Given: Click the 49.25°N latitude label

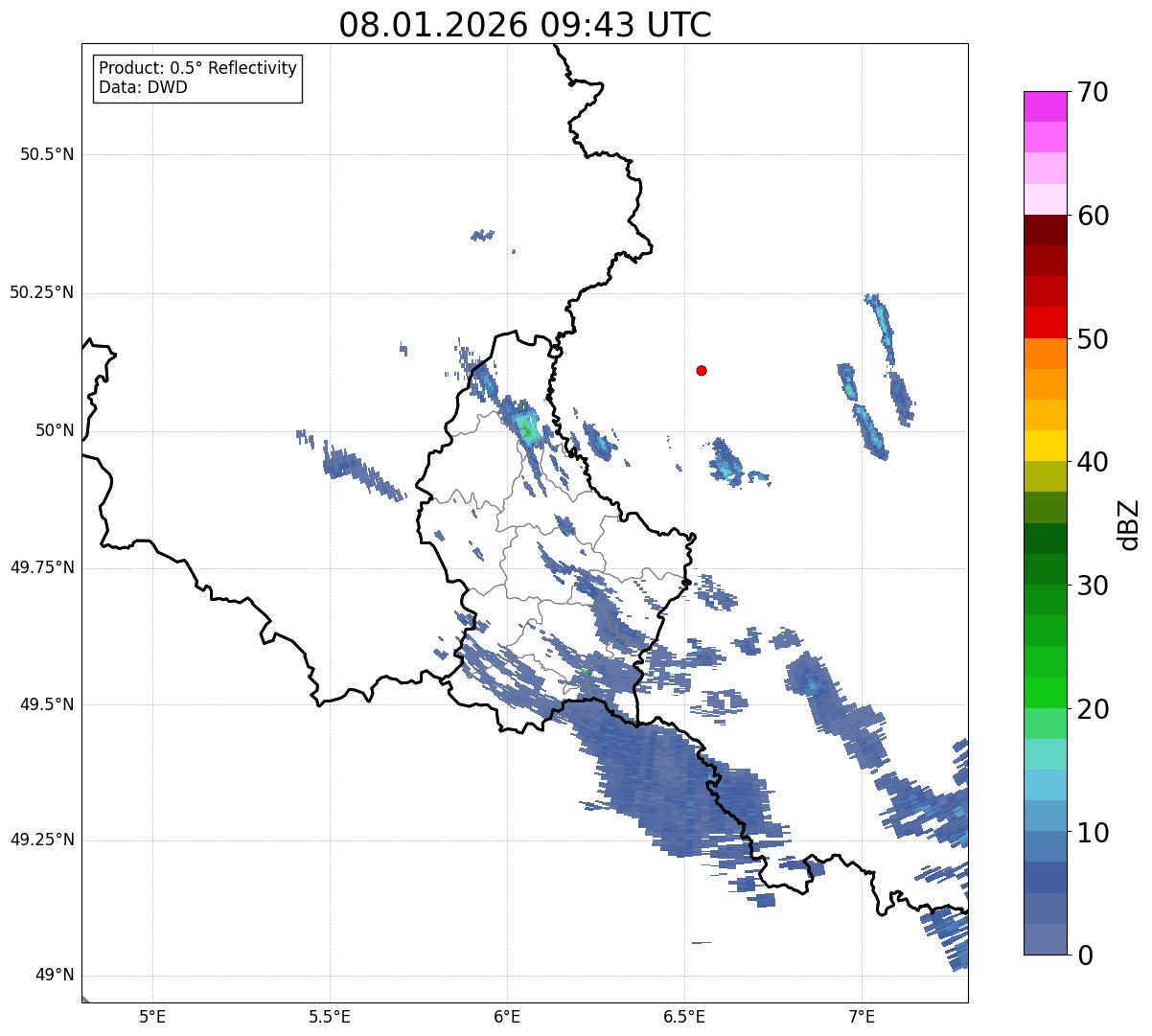Looking at the screenshot, I should (x=41, y=840).
